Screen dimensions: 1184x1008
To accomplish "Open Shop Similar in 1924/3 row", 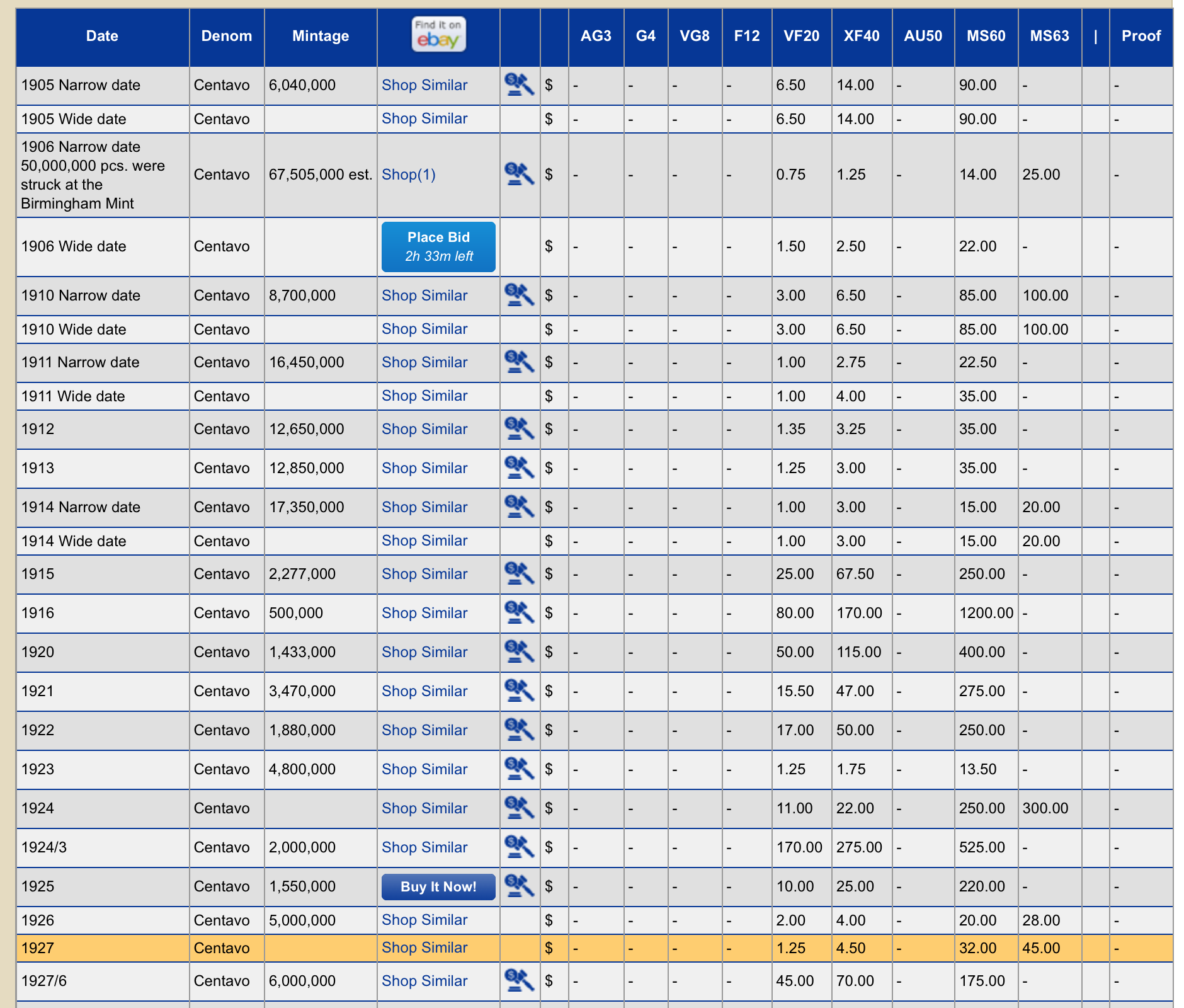I will pyautogui.click(x=424, y=847).
